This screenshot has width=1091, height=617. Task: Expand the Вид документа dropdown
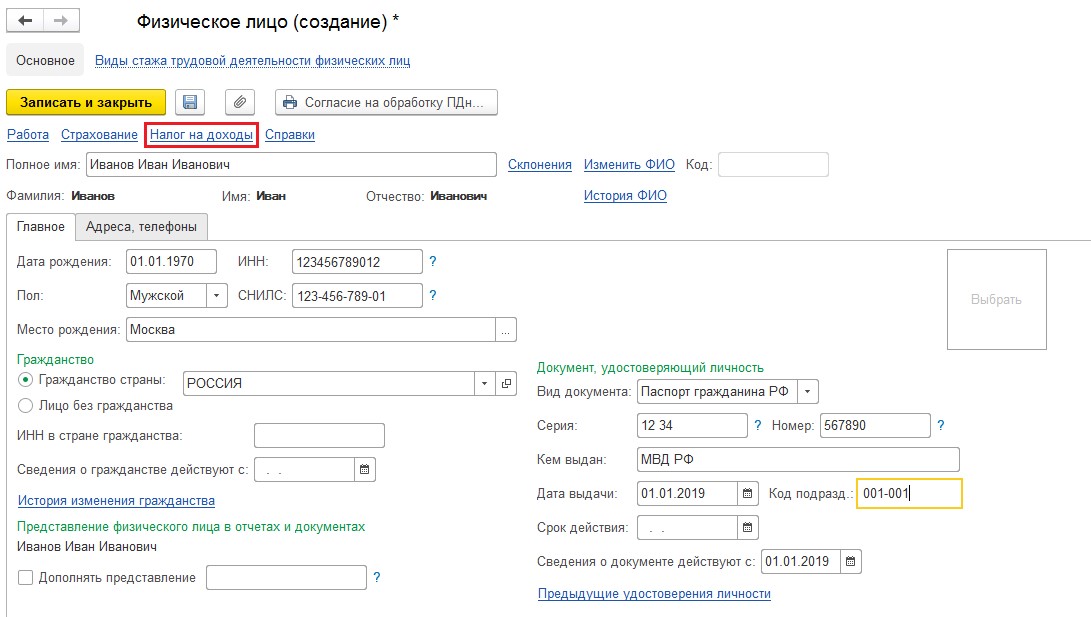(808, 391)
